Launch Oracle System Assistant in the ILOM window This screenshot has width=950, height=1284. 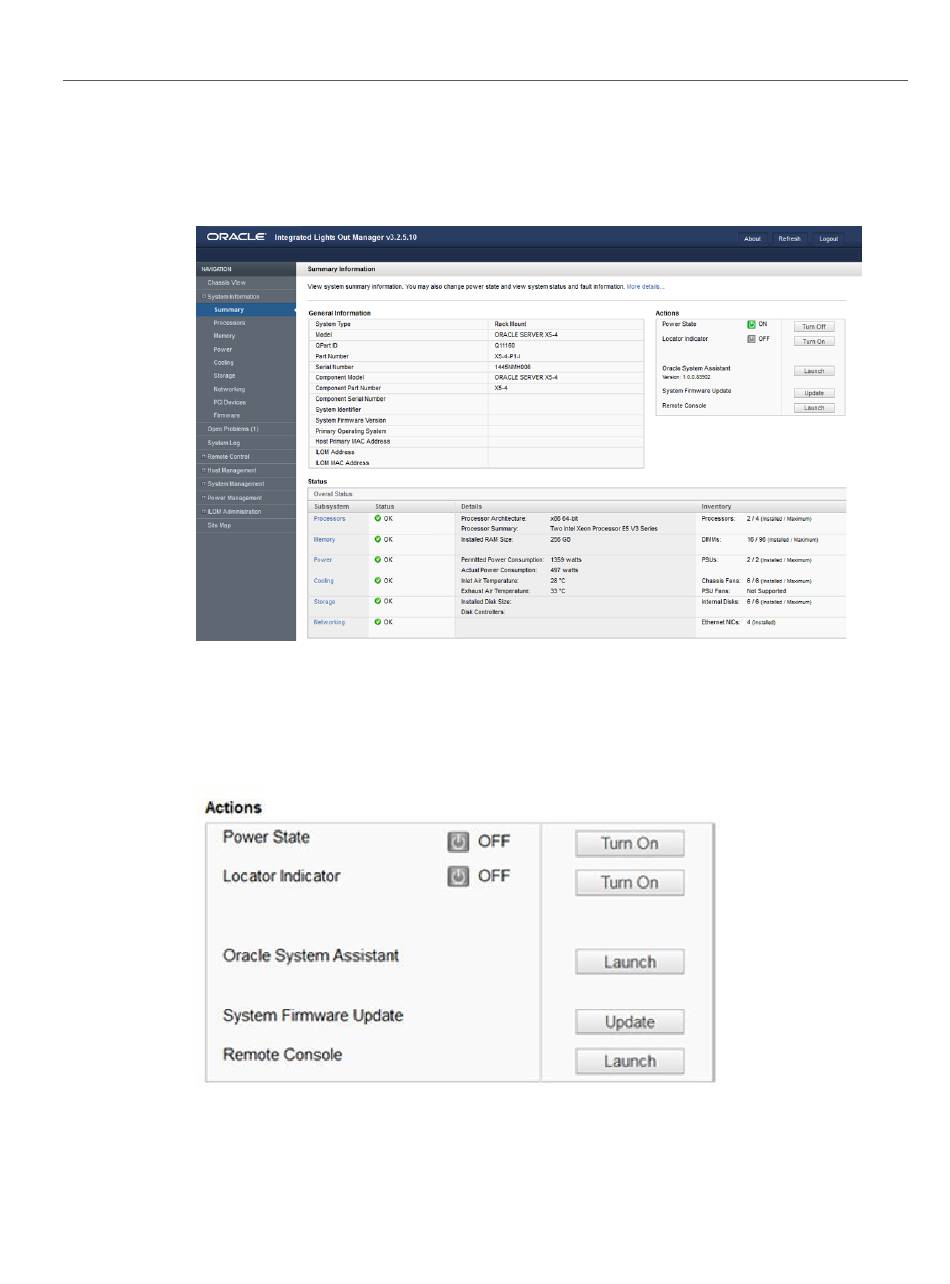tap(814, 371)
